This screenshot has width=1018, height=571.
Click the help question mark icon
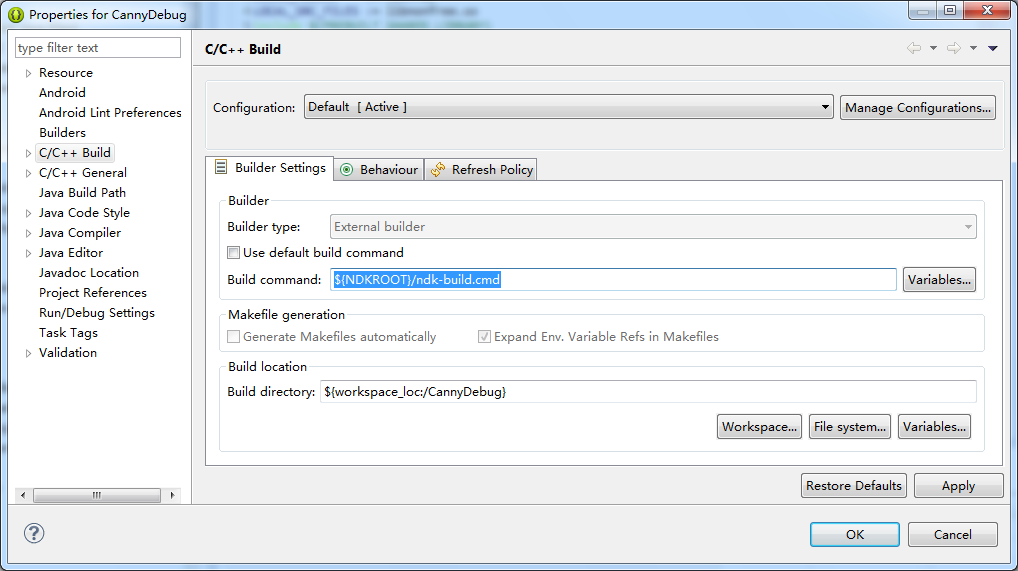point(34,533)
